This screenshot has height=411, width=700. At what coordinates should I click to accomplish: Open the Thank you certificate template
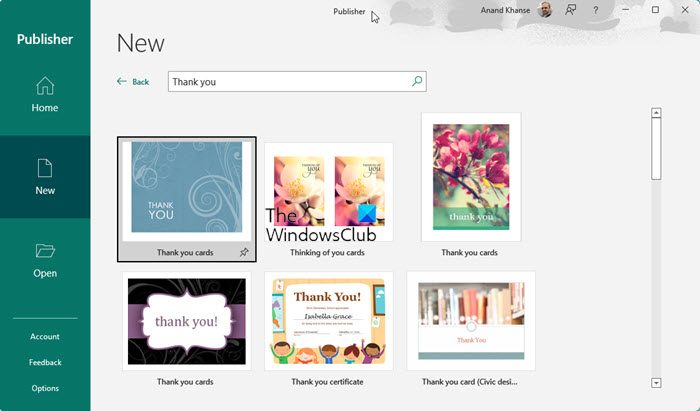tap(328, 321)
